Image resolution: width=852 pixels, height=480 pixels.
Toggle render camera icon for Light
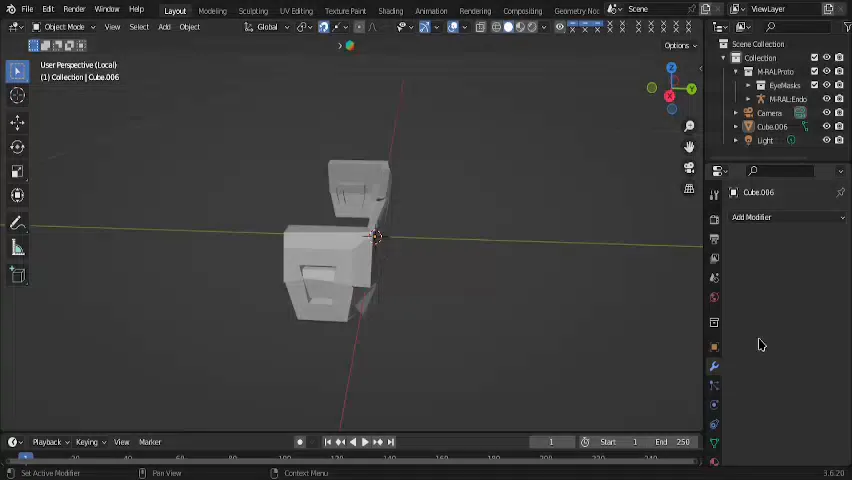[840, 140]
